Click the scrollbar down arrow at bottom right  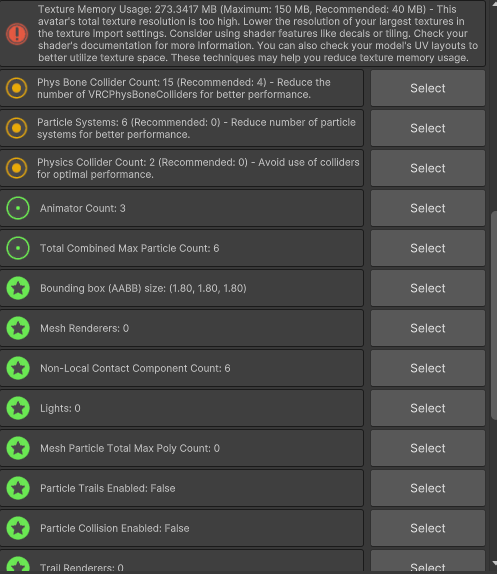click(x=494, y=563)
